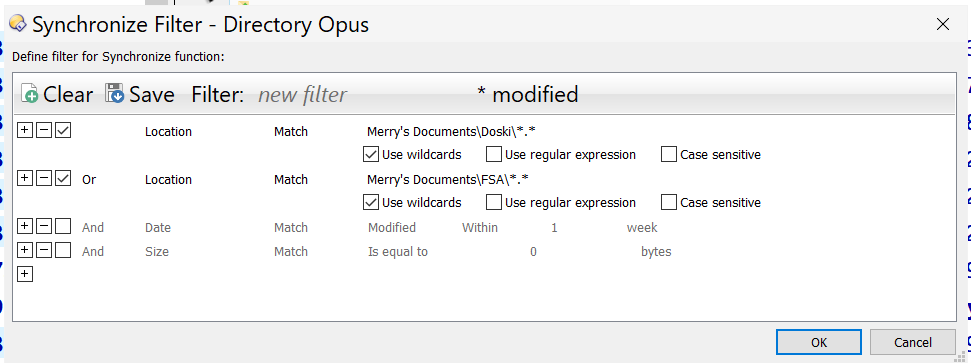Screen dimensions: 971x363
Task: Toggle Case sensitive for Doski location
Action: tap(669, 154)
